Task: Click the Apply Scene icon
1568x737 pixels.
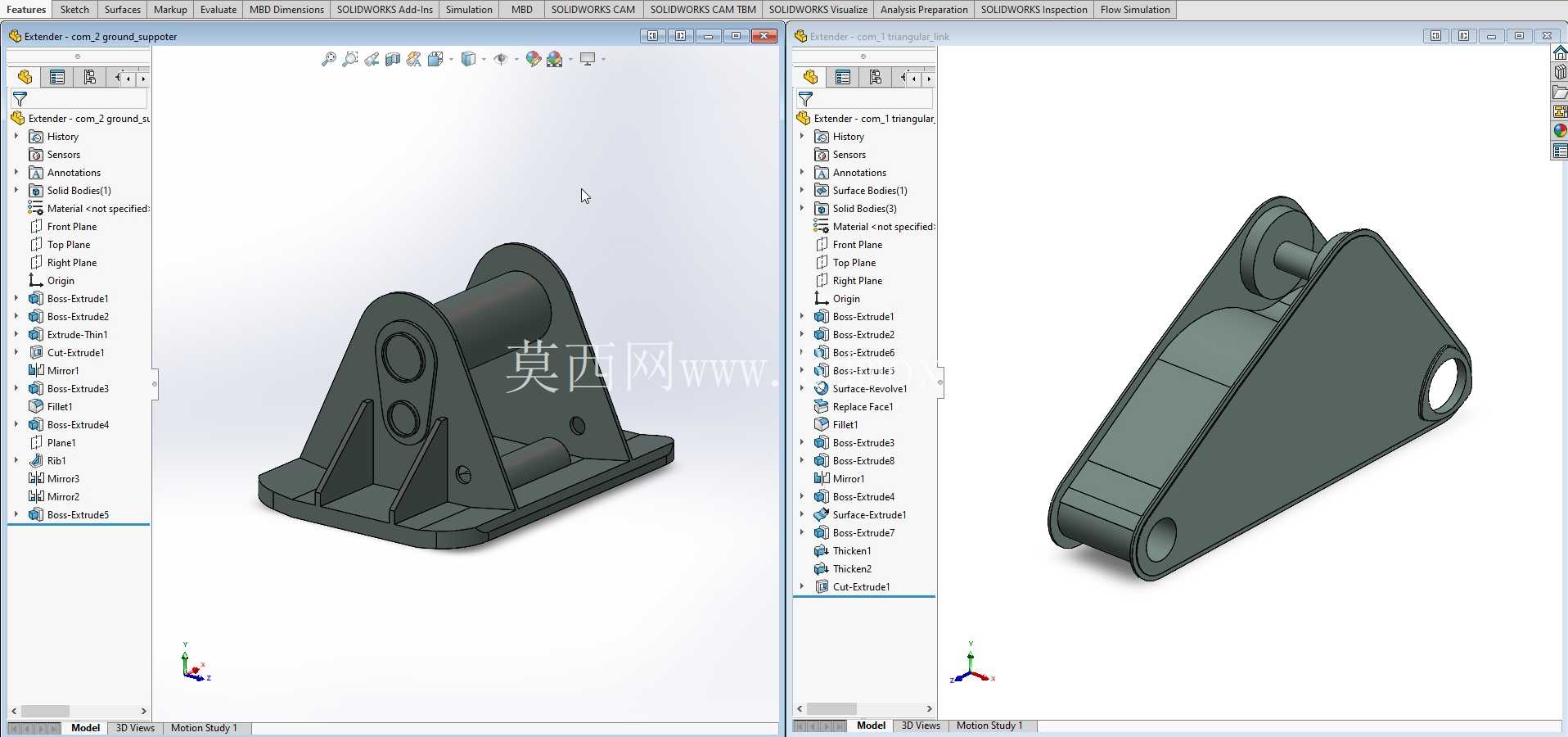Action: 555,59
